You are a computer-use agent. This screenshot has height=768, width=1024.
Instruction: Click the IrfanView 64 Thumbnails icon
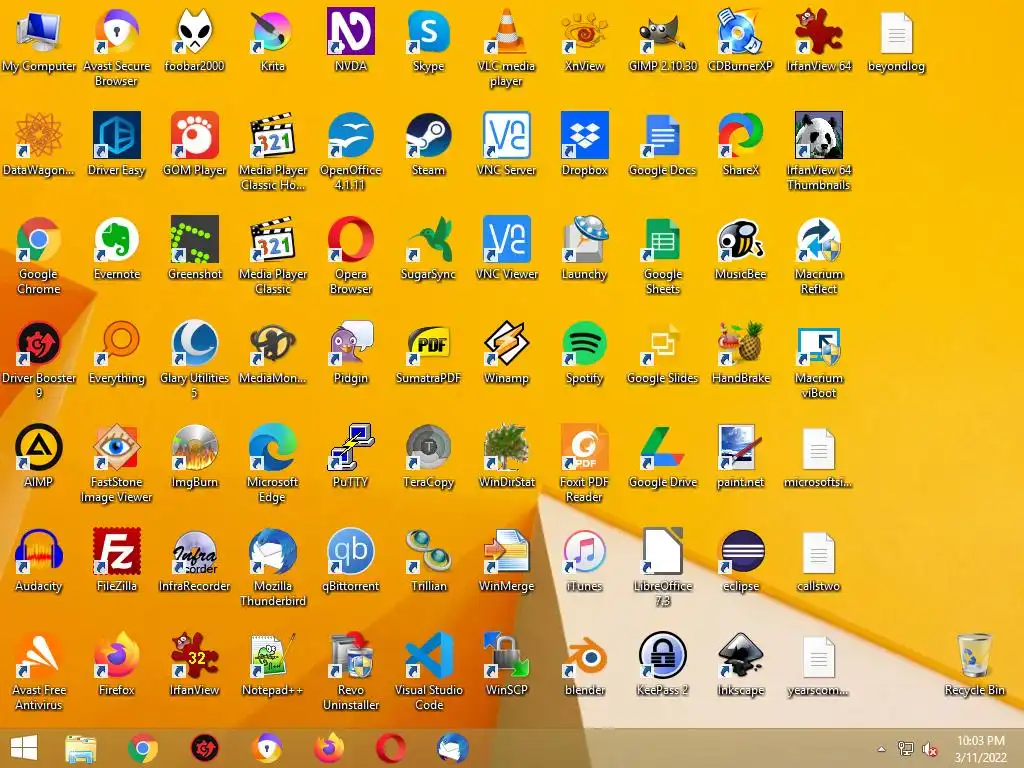818,135
